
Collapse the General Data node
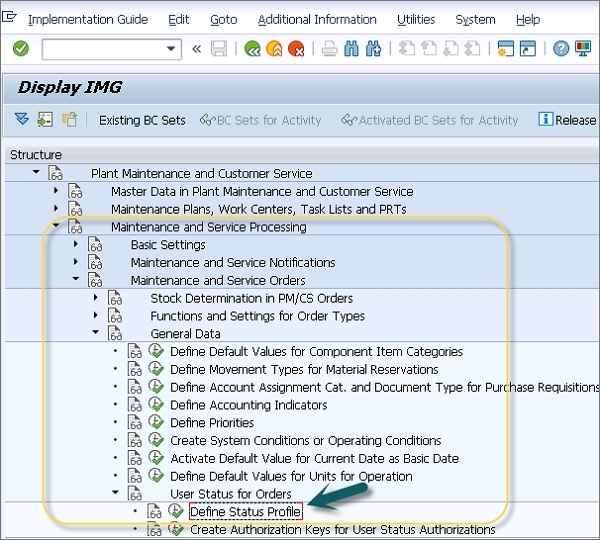pos(95,332)
